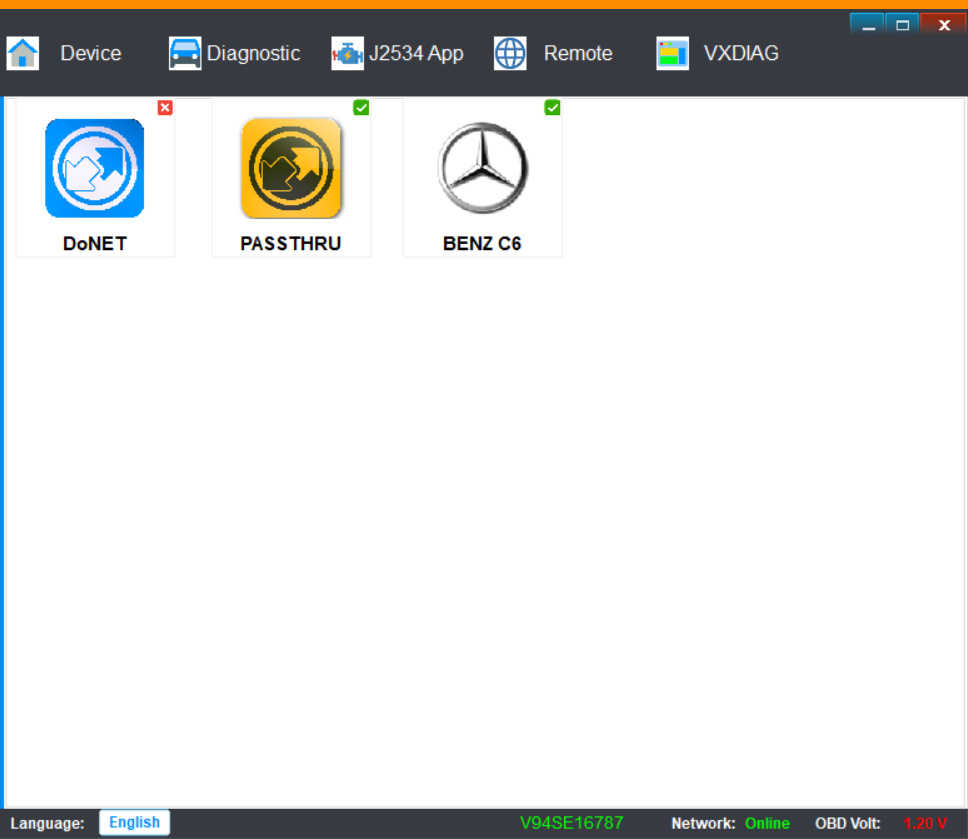Switch to the Diagnostic tab
Image resolution: width=968 pixels, height=839 pixels.
[x=253, y=54]
